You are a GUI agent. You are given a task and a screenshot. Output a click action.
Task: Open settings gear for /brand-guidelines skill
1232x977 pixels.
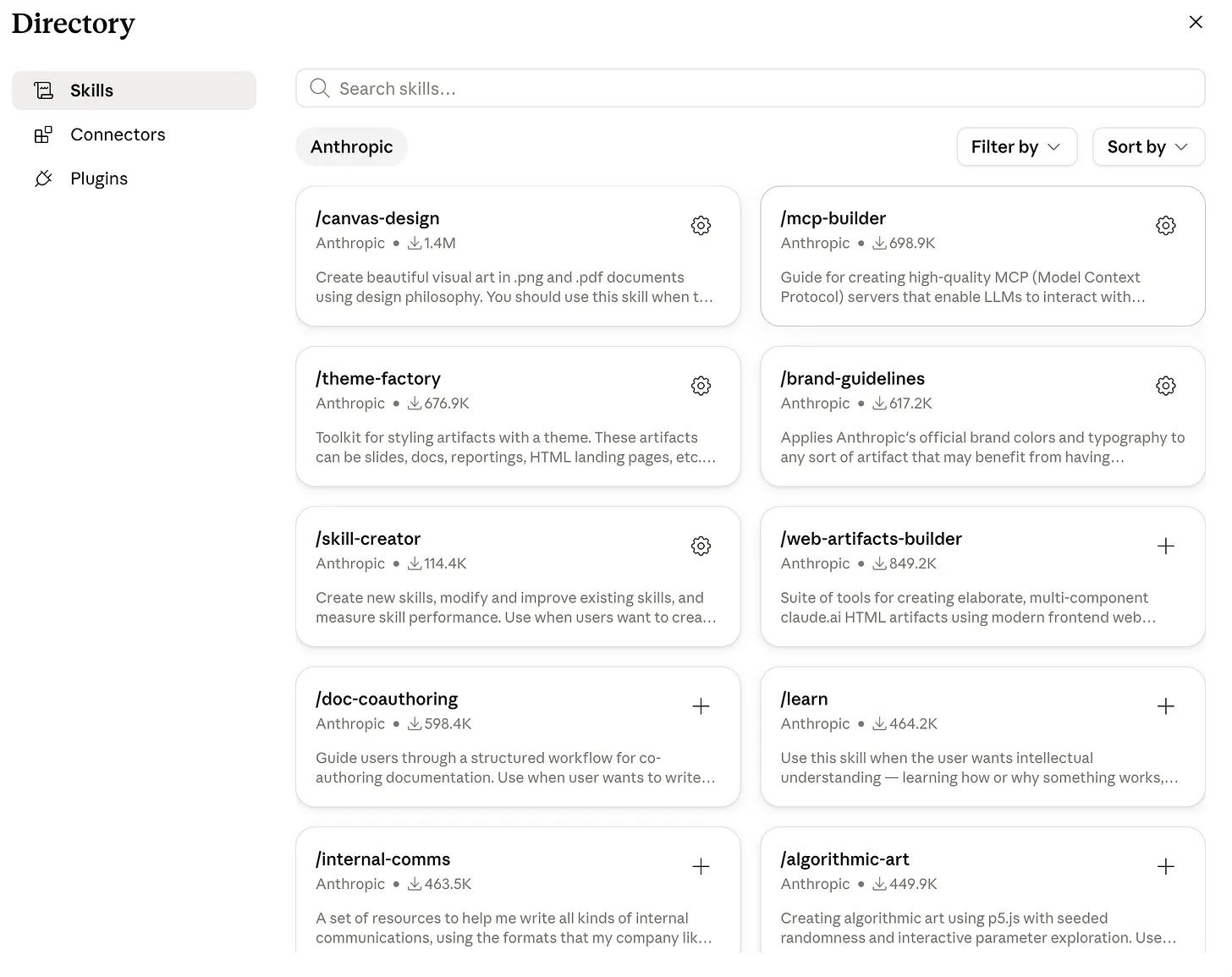(1165, 386)
